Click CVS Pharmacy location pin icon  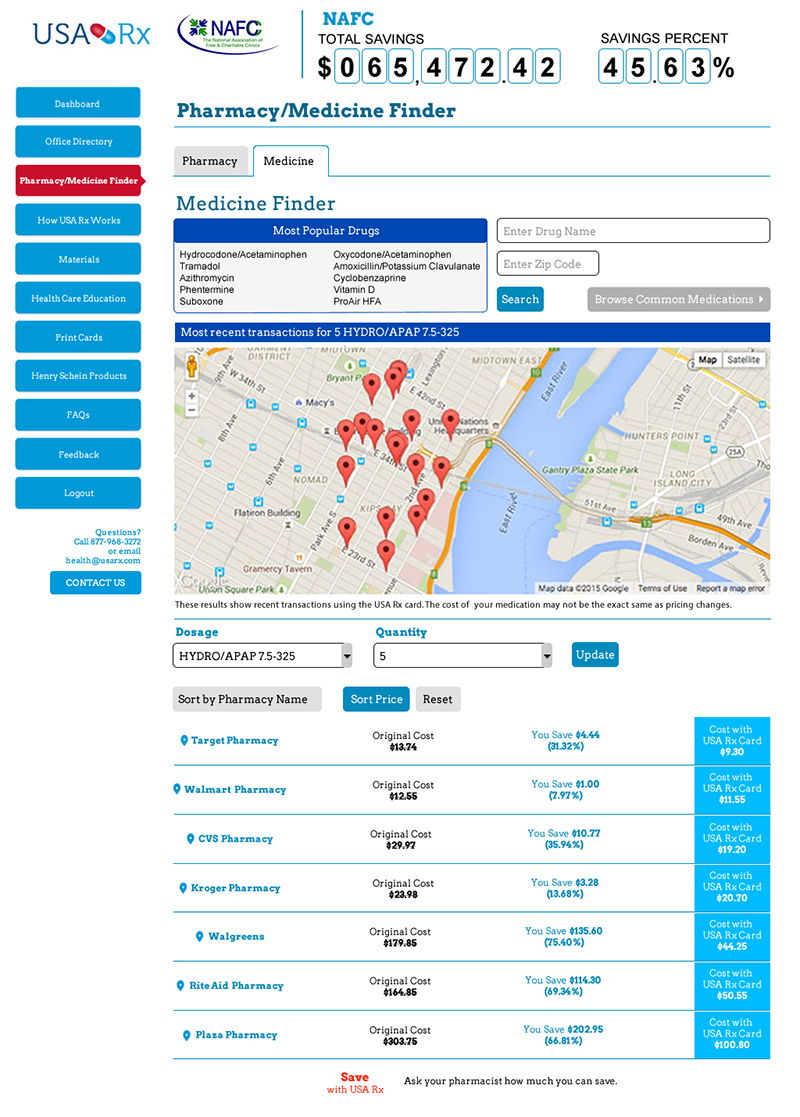(190, 839)
